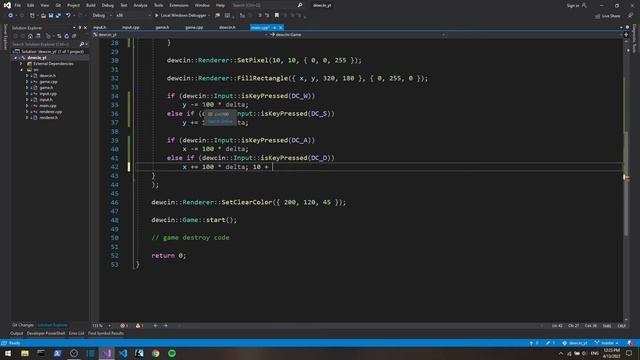Click the Undo toolbar icon
The image size is (640, 360).
pyautogui.click(x=68, y=16)
